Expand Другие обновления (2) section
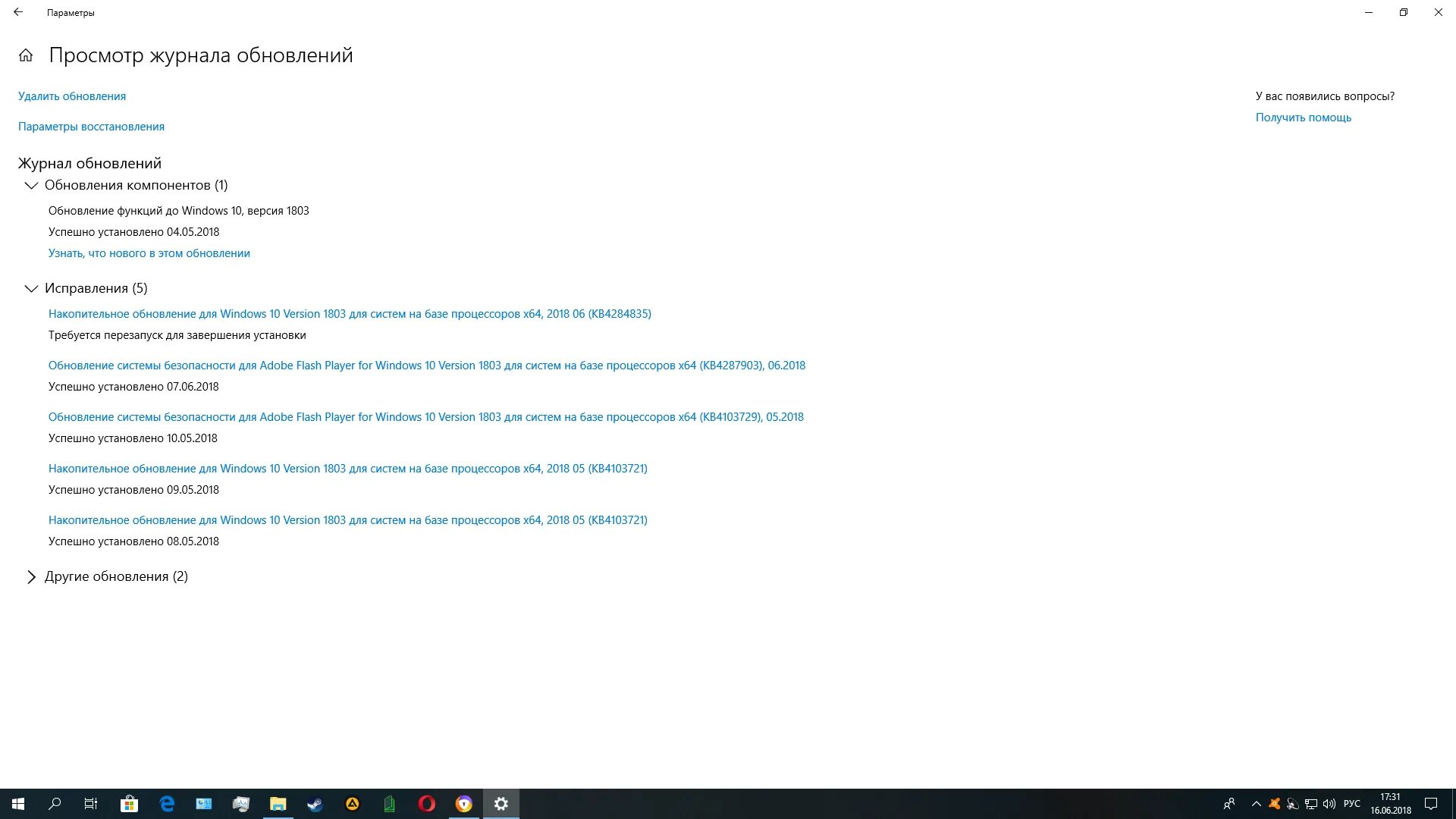The width and height of the screenshot is (1456, 819). click(x=31, y=576)
